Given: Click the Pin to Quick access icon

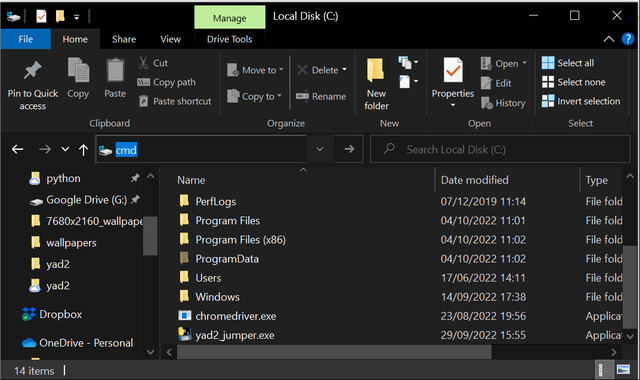Looking at the screenshot, I should click(32, 71).
